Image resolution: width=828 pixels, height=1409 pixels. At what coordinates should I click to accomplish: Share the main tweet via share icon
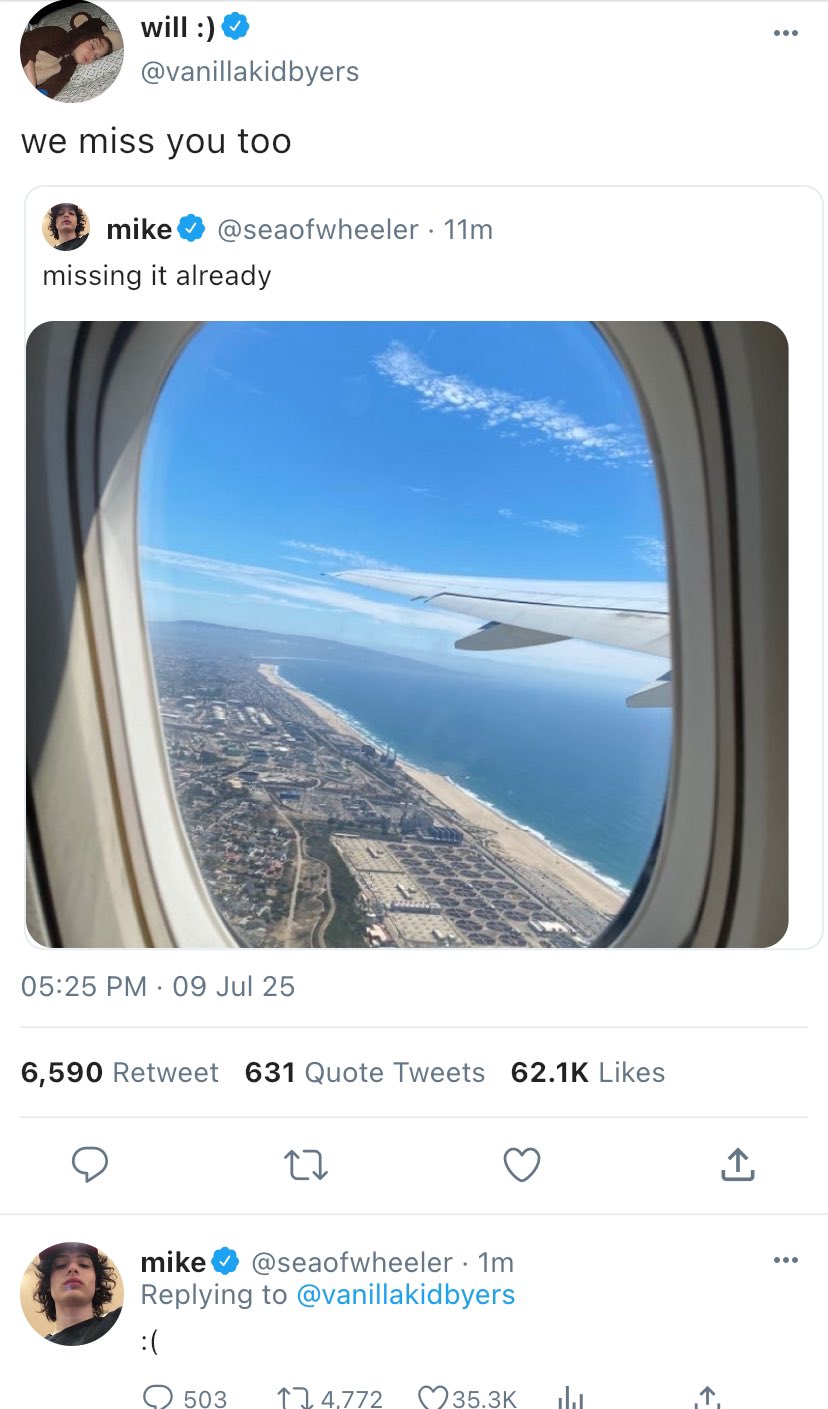point(736,1164)
